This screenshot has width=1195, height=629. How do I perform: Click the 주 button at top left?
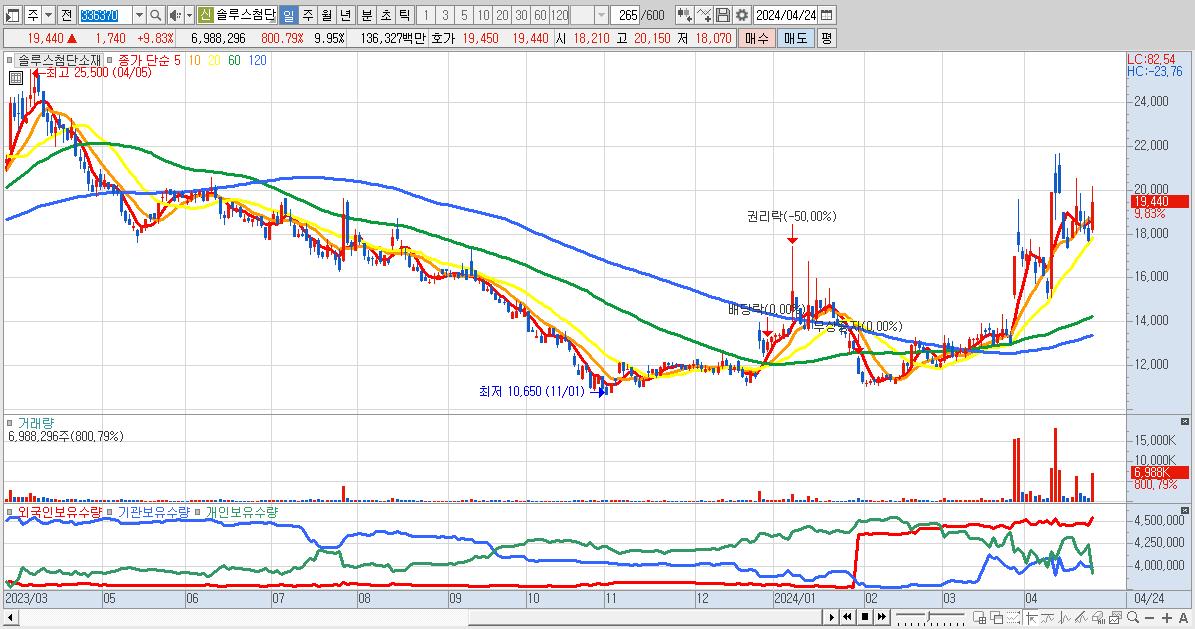click(33, 14)
